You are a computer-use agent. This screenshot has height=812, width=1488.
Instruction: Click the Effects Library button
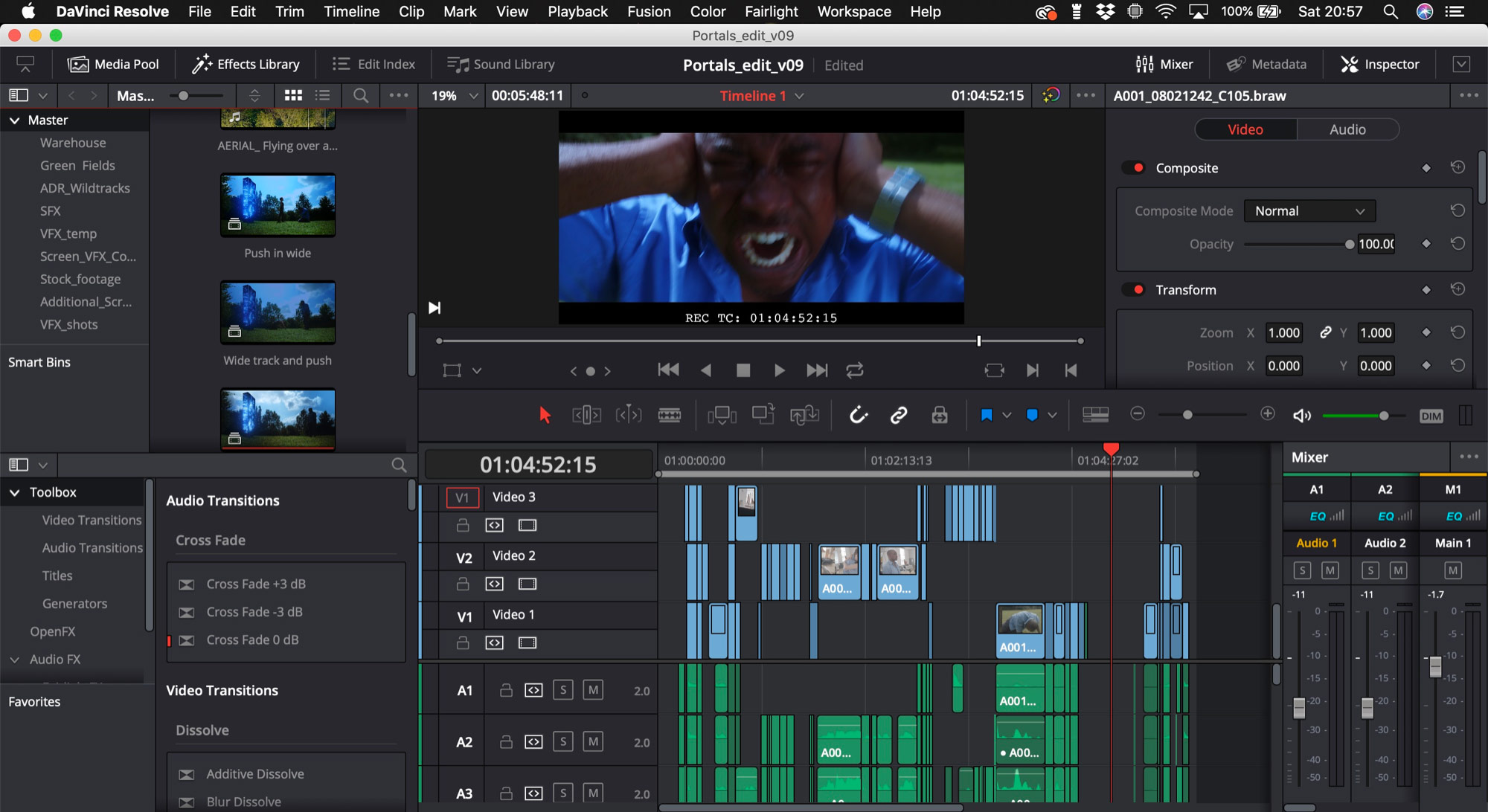[246, 64]
